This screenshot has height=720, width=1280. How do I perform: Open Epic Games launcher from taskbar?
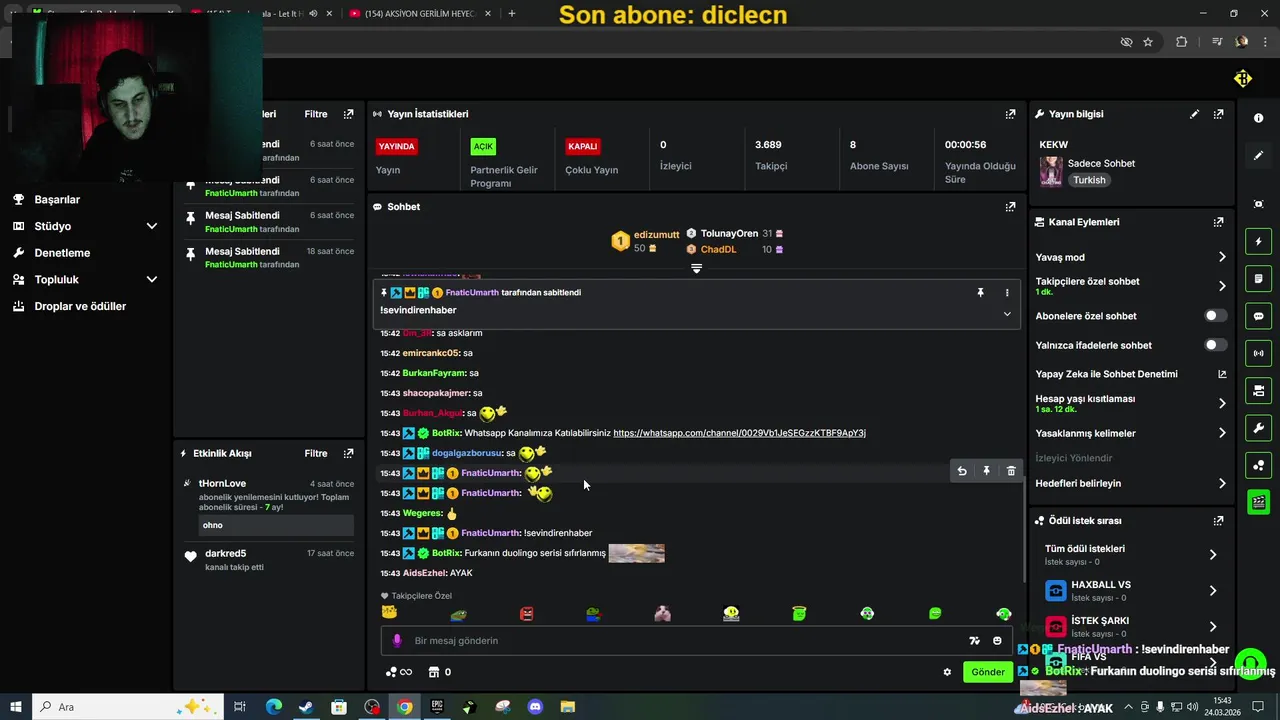pyautogui.click(x=437, y=707)
